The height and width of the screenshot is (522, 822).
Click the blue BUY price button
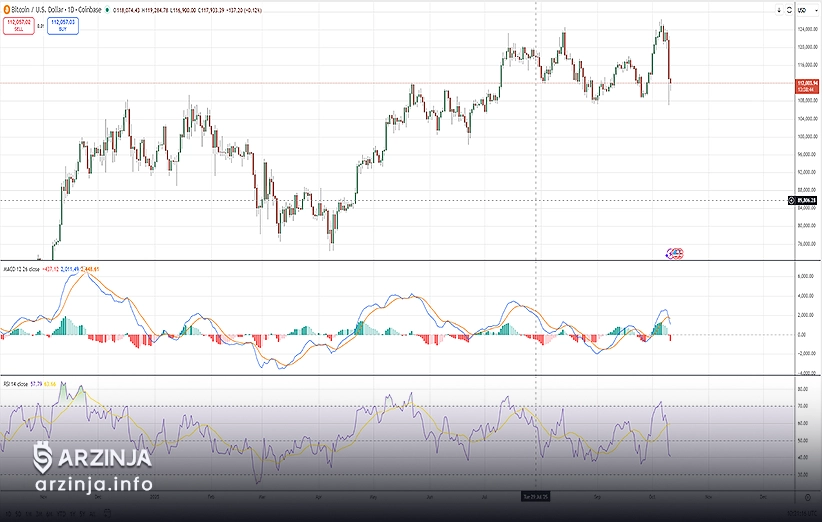pyautogui.click(x=61, y=26)
